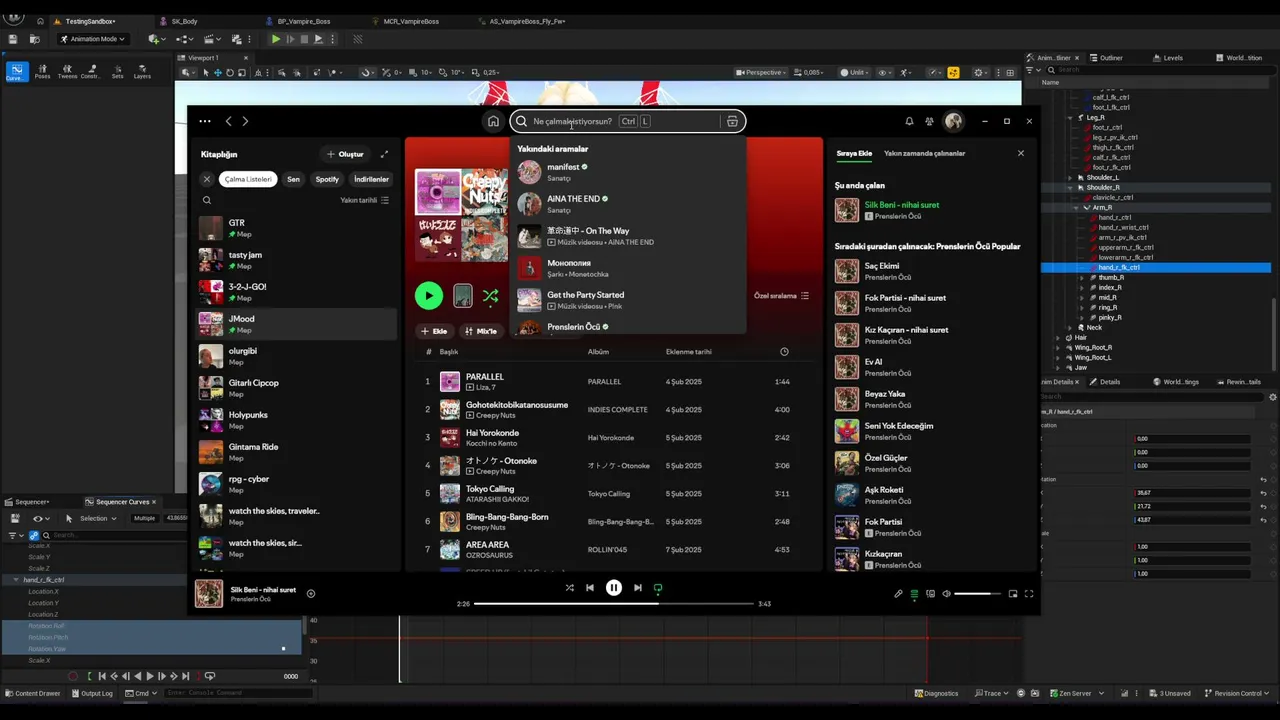This screenshot has width=1280, height=720.
Task: Open the Perspective viewport dropdown
Action: click(x=761, y=72)
